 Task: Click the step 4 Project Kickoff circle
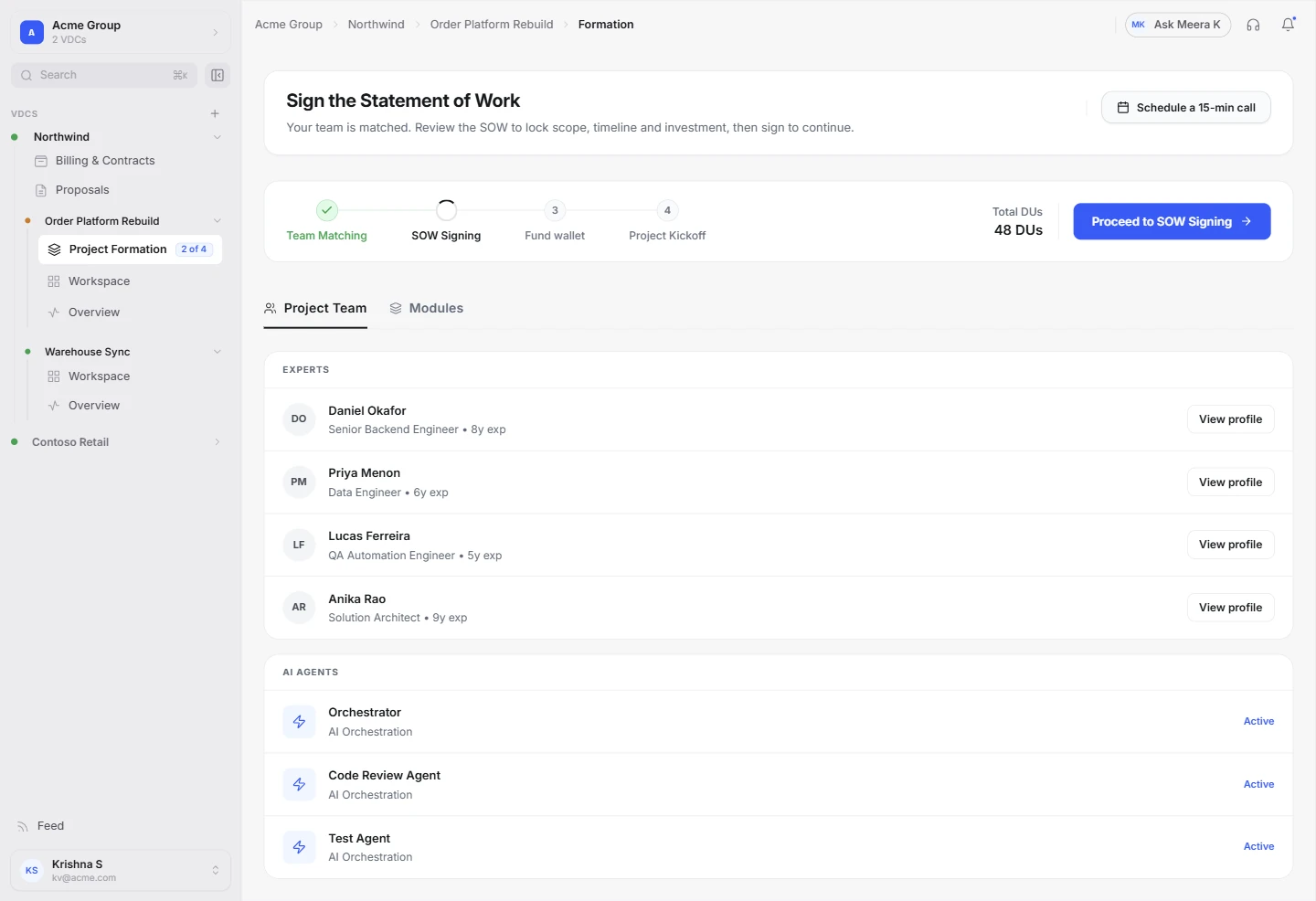pos(667,210)
